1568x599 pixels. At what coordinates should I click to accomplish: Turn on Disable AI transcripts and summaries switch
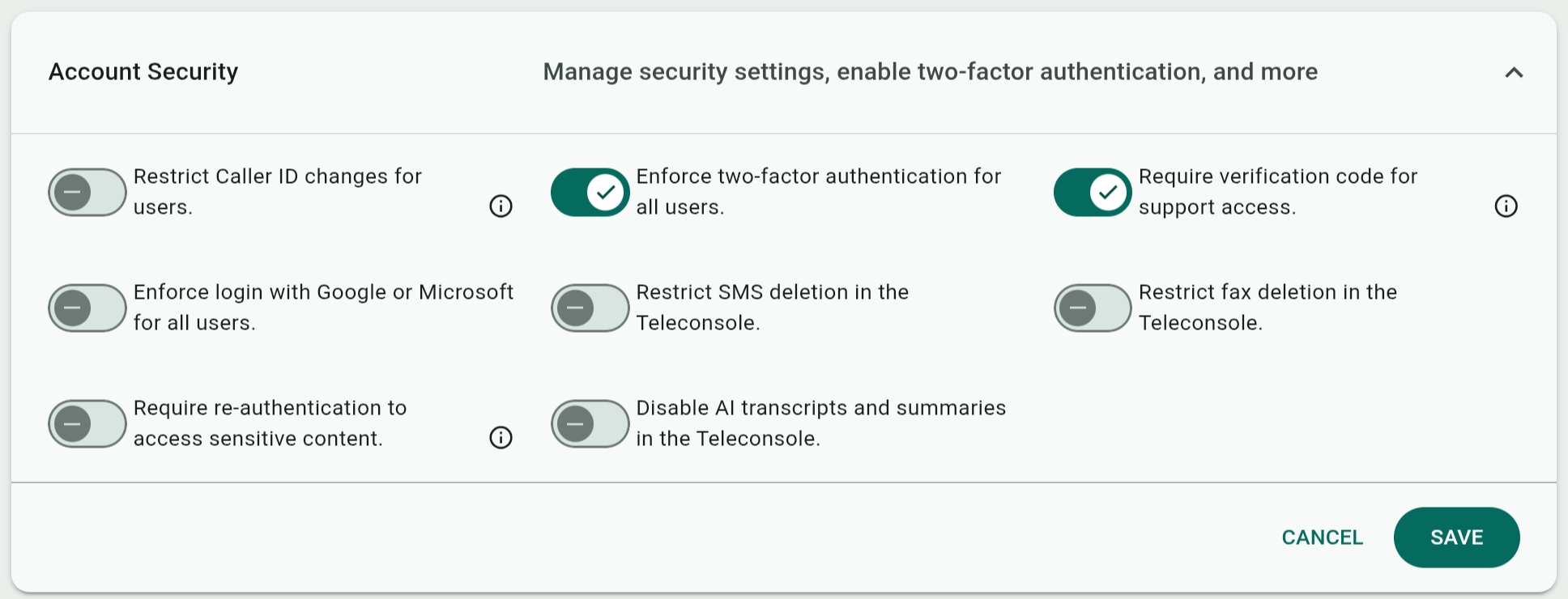[590, 423]
